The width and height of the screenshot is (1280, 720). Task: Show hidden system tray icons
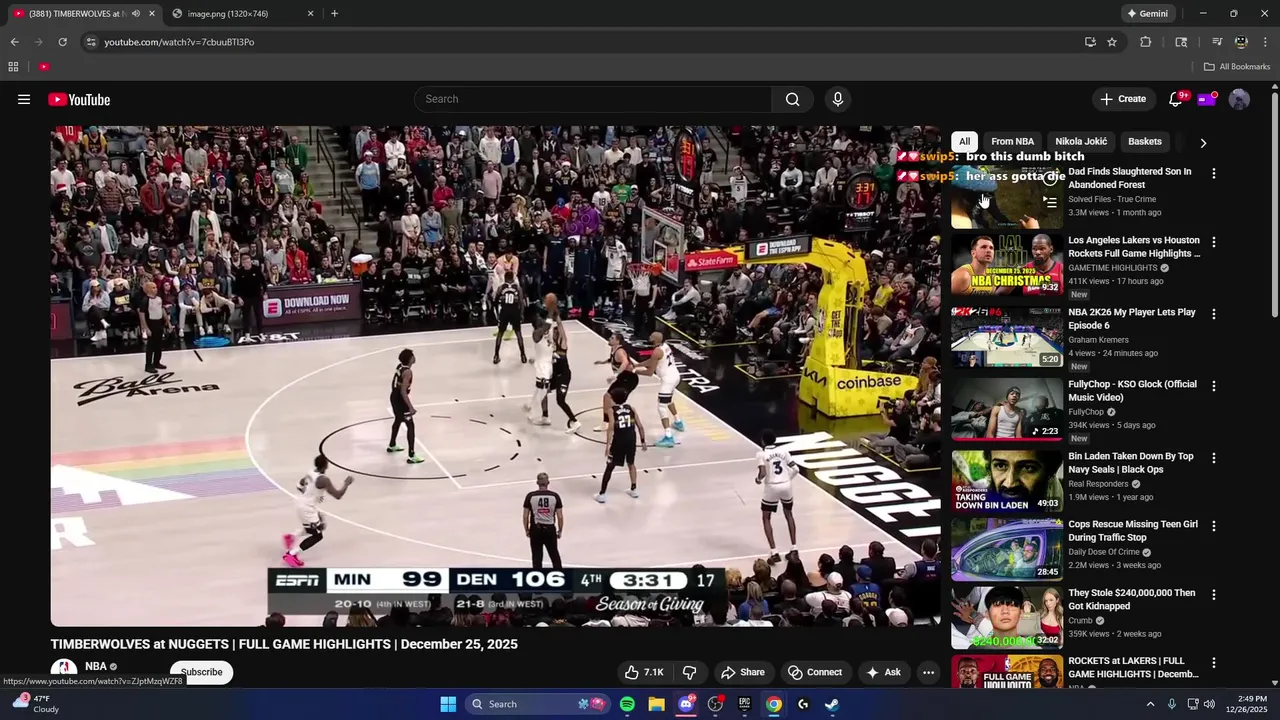coord(1150,704)
